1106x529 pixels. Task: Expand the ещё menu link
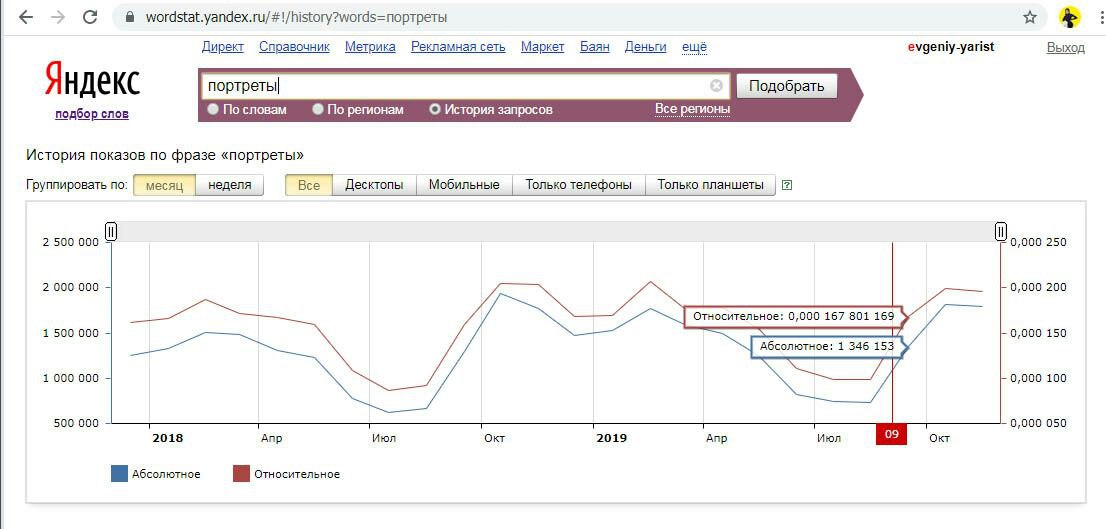pos(695,47)
